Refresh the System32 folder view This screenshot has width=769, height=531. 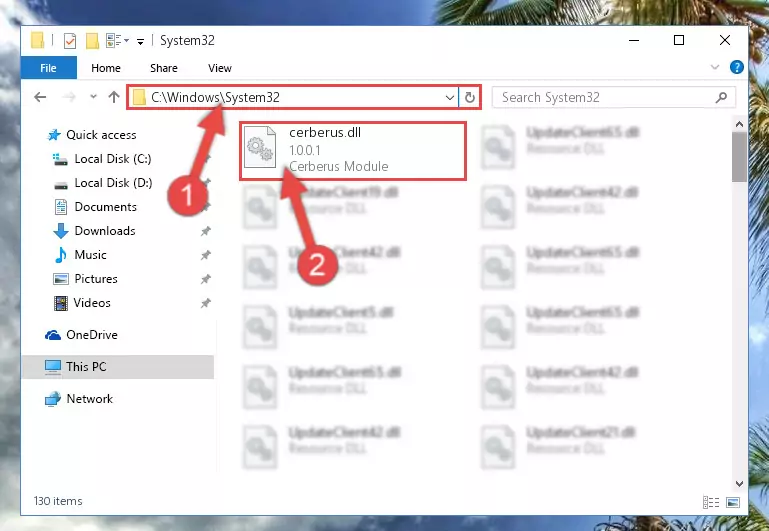(470, 97)
